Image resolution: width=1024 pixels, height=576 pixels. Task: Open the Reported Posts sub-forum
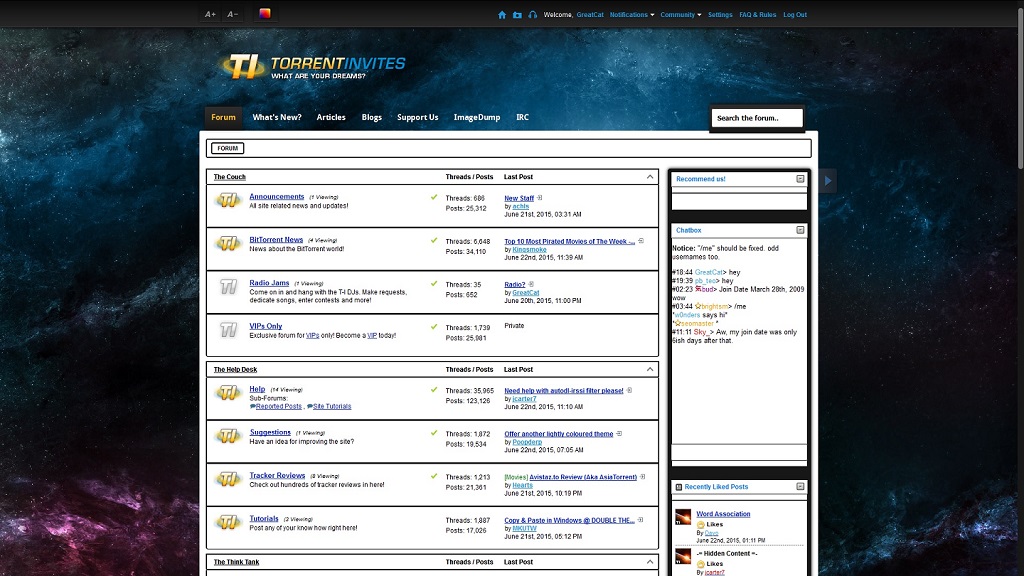tap(278, 406)
